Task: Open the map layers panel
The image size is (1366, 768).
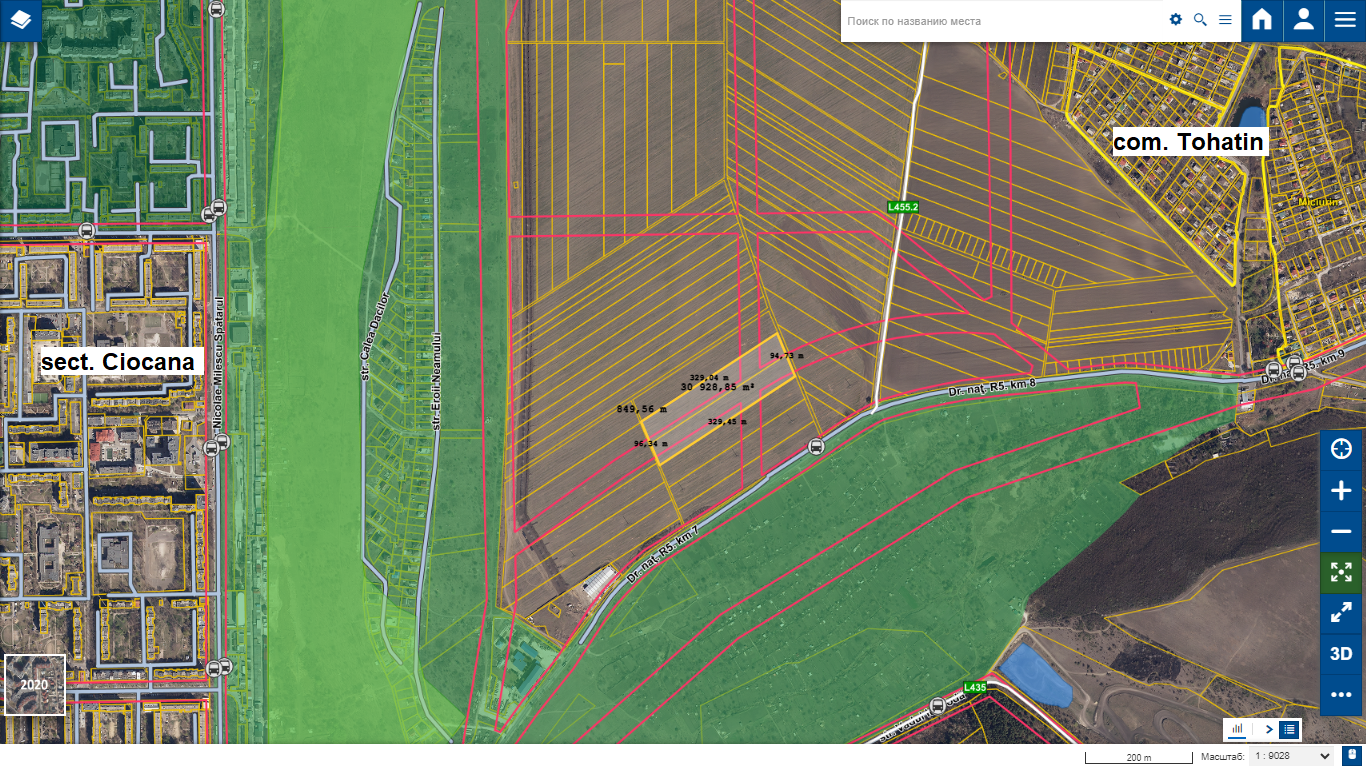Action: point(21,20)
